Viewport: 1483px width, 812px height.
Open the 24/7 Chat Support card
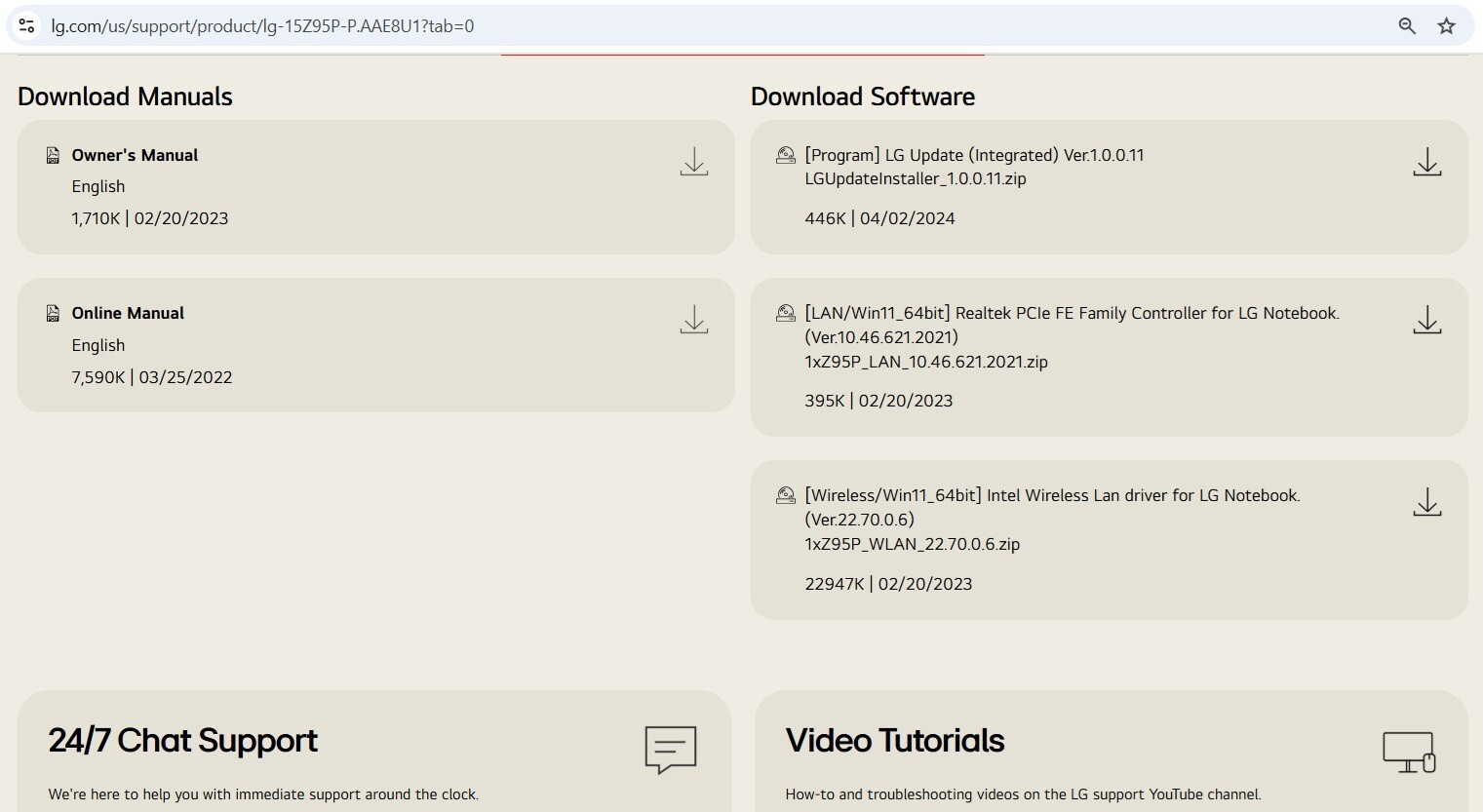click(x=182, y=741)
